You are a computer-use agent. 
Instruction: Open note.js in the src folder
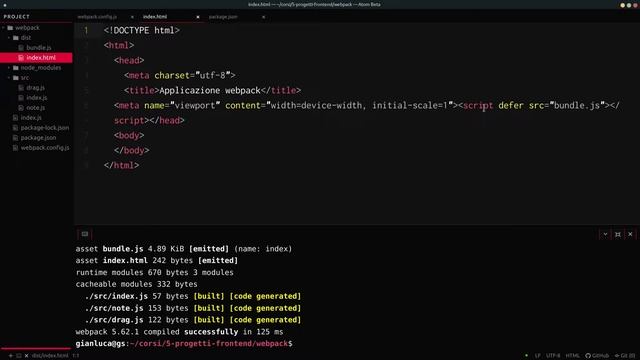tap(35, 108)
